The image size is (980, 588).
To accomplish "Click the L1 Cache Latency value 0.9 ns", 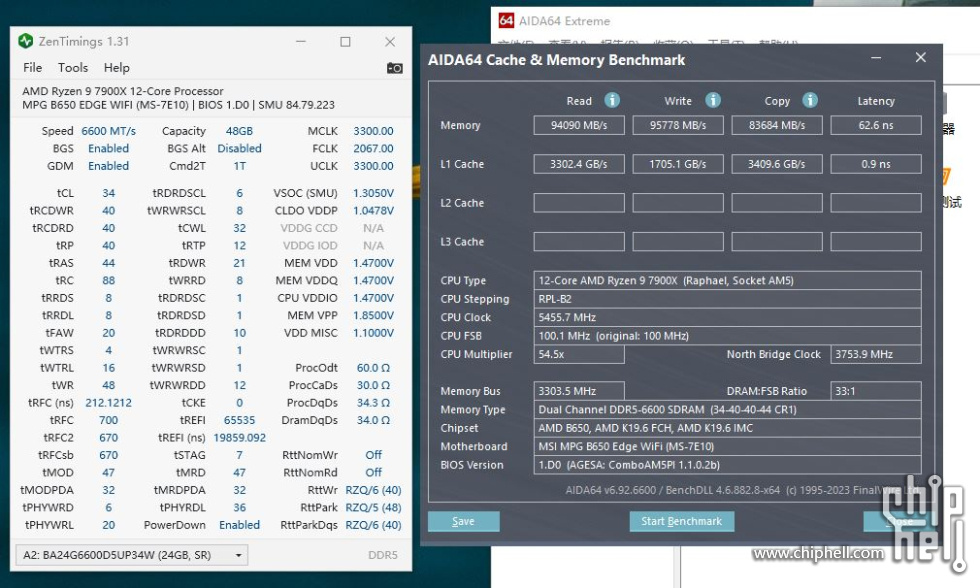I will tap(876, 164).
